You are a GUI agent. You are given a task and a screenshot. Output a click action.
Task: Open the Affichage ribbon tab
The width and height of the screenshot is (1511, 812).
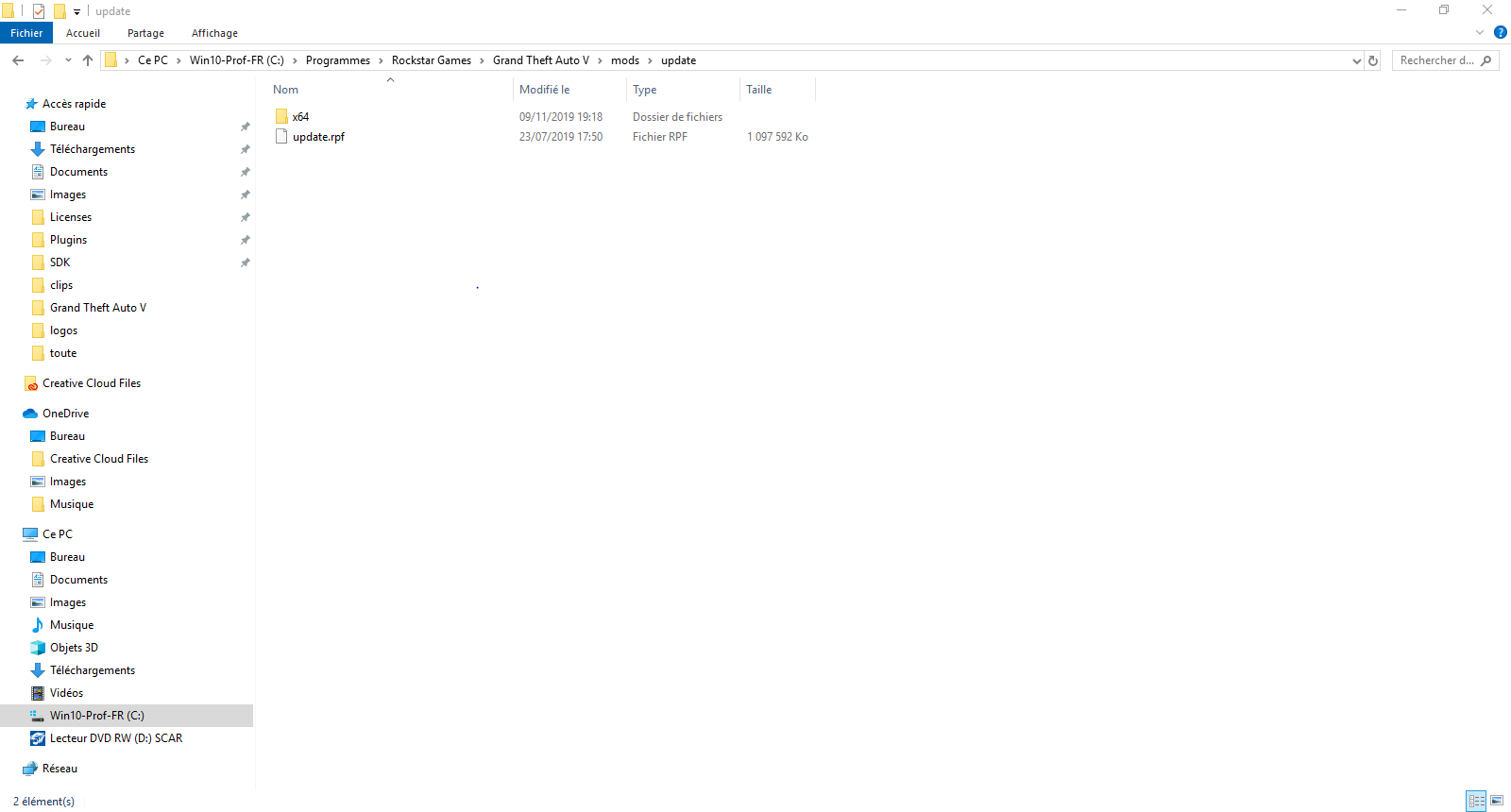tap(214, 33)
